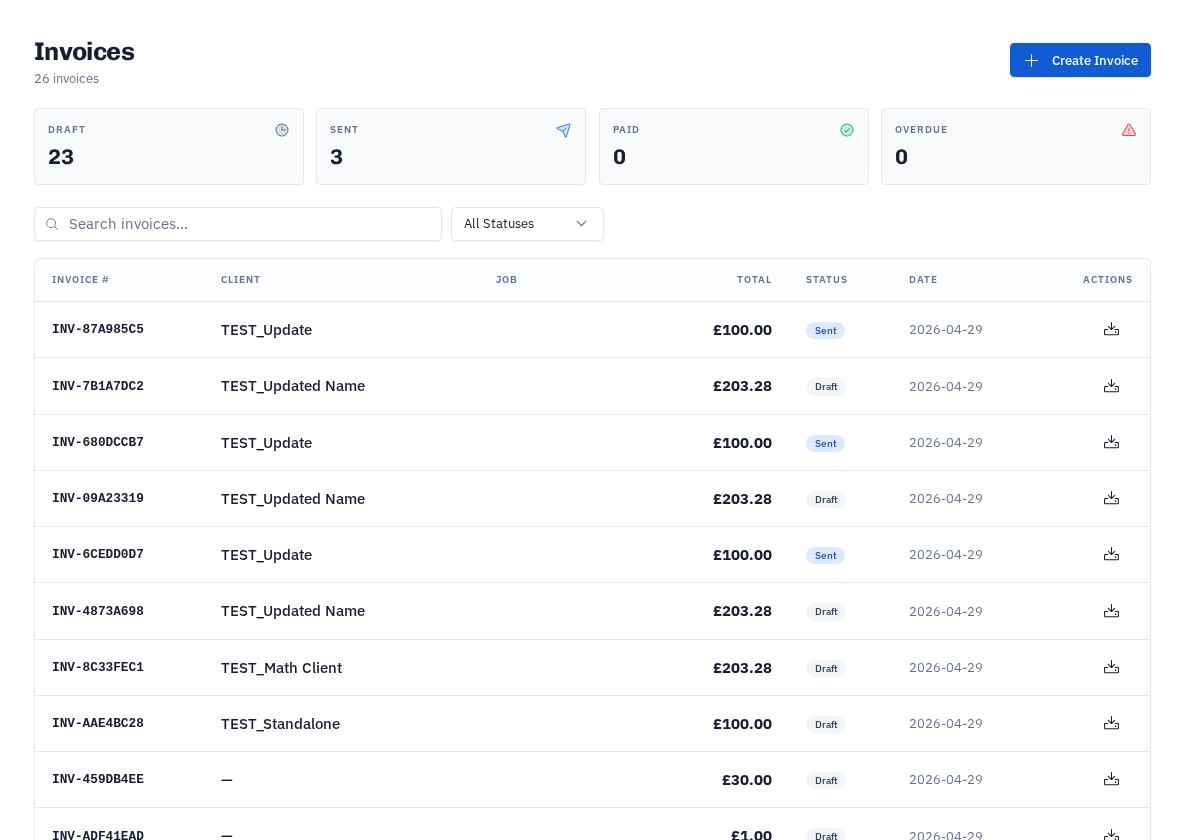Open the All Statuses dropdown

pos(527,224)
